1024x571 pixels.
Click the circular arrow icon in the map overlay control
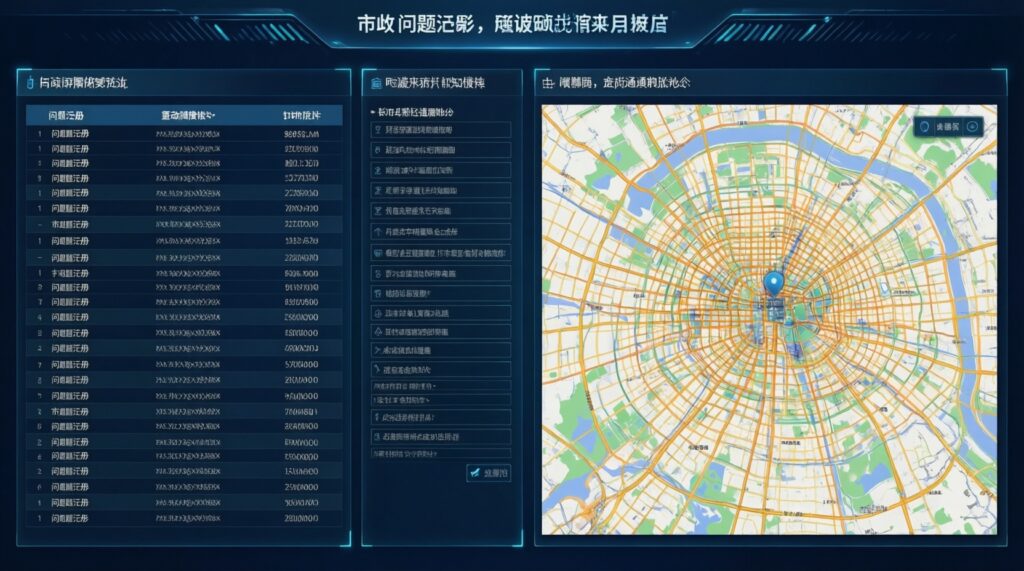click(972, 127)
